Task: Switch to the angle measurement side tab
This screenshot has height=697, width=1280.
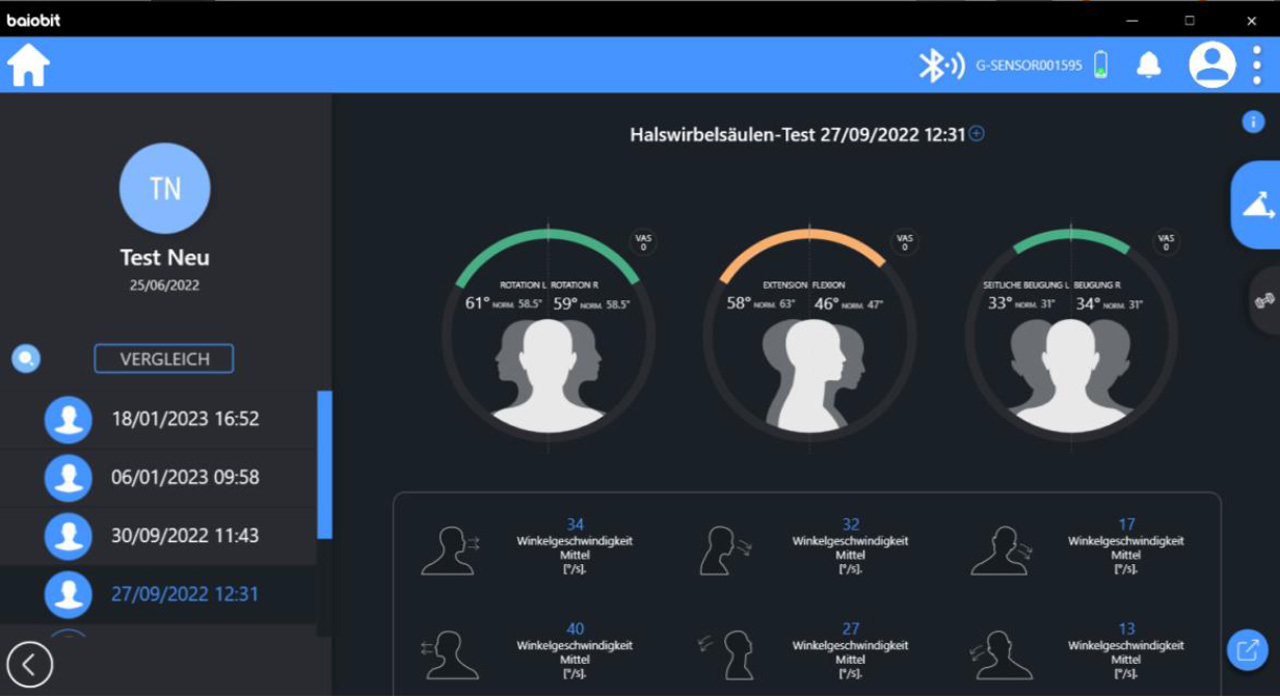Action: [1257, 204]
